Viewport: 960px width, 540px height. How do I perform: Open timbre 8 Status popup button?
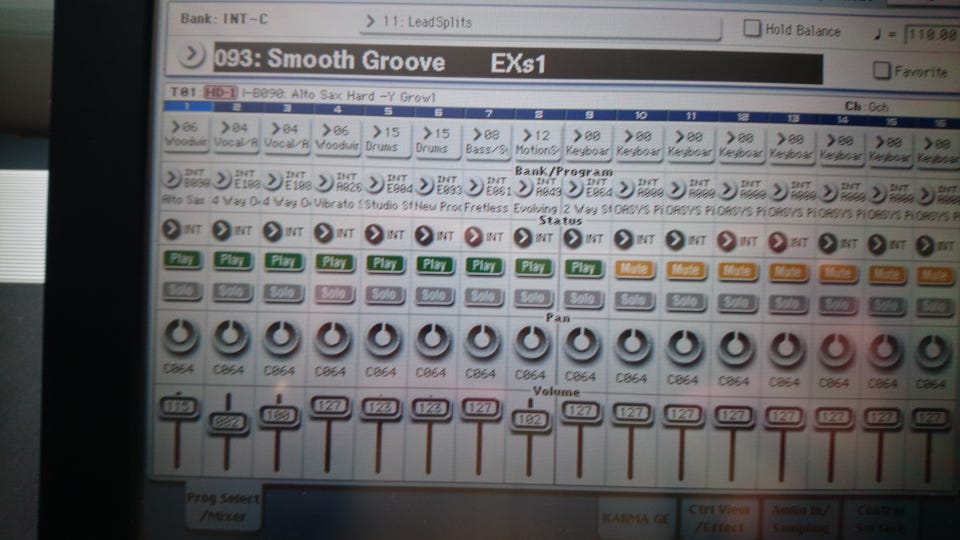(x=523, y=238)
